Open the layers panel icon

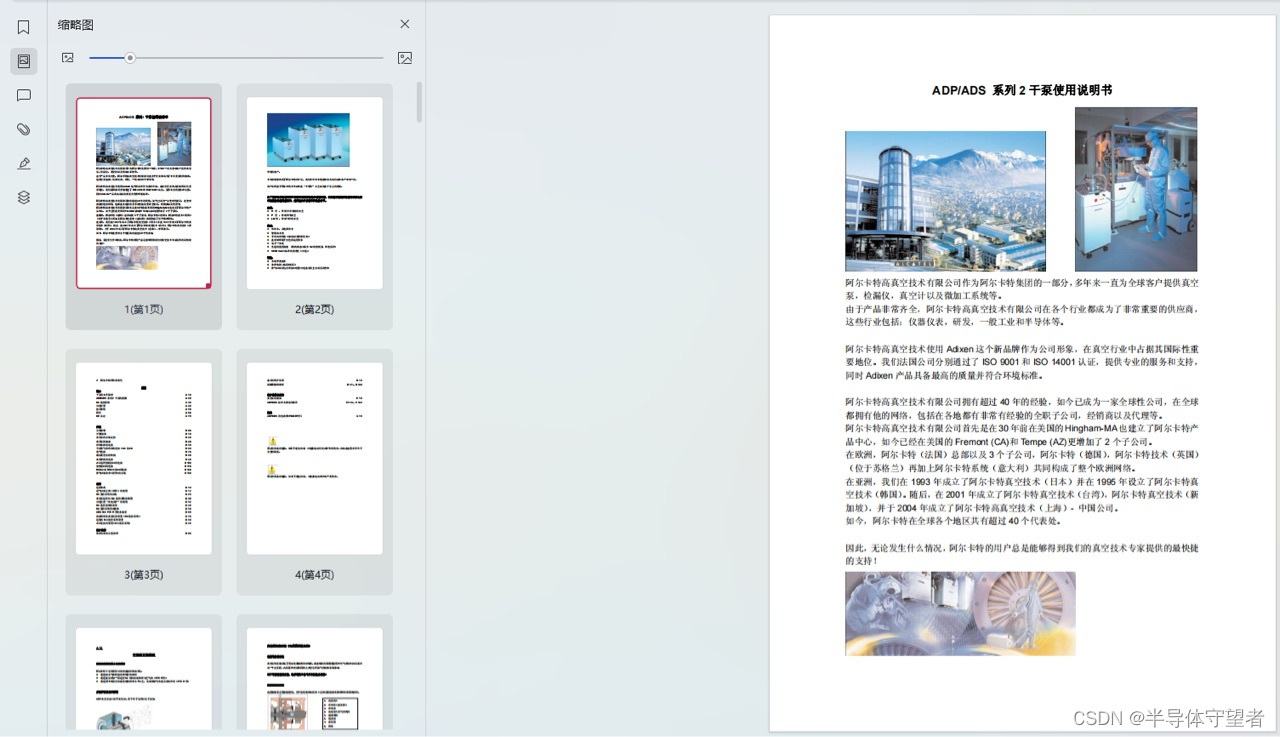click(x=24, y=197)
